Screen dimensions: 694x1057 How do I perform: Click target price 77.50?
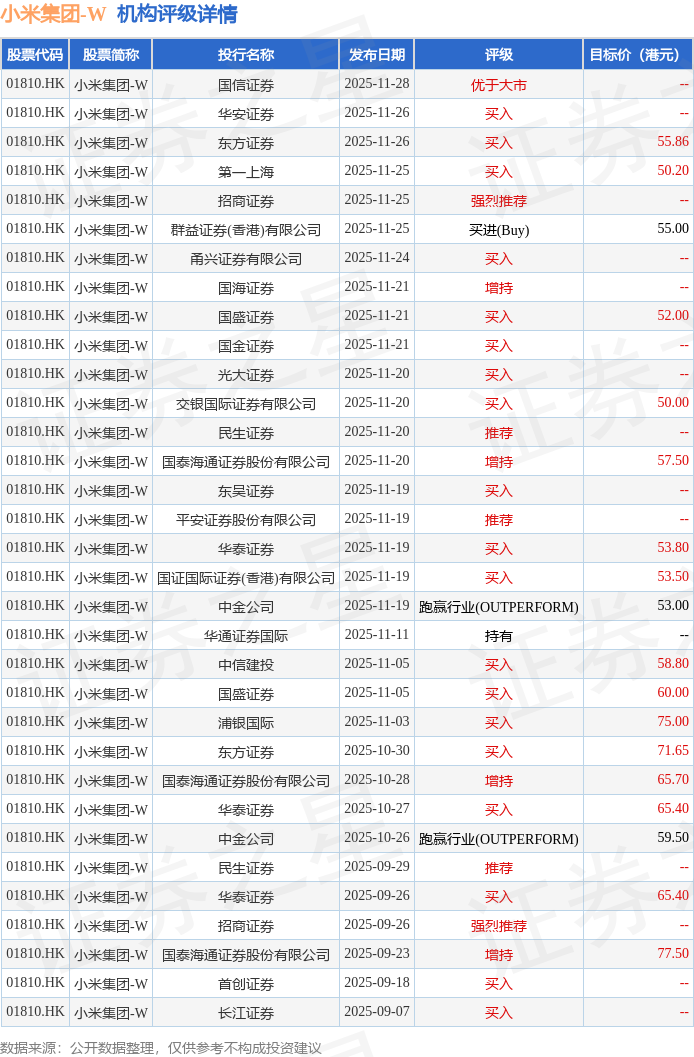point(673,953)
